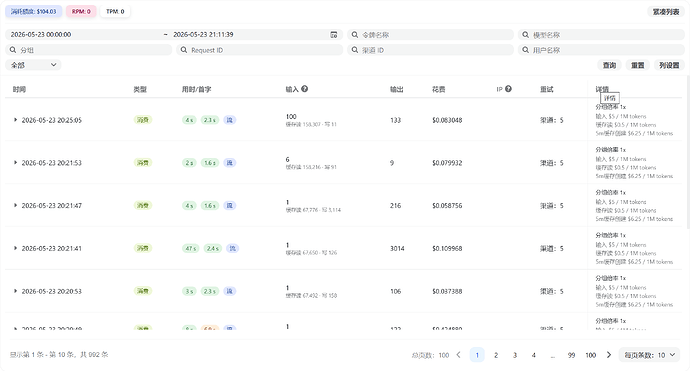This screenshot has height=371, width=690.
Task: Select page 2 in pagination
Action: (496, 355)
